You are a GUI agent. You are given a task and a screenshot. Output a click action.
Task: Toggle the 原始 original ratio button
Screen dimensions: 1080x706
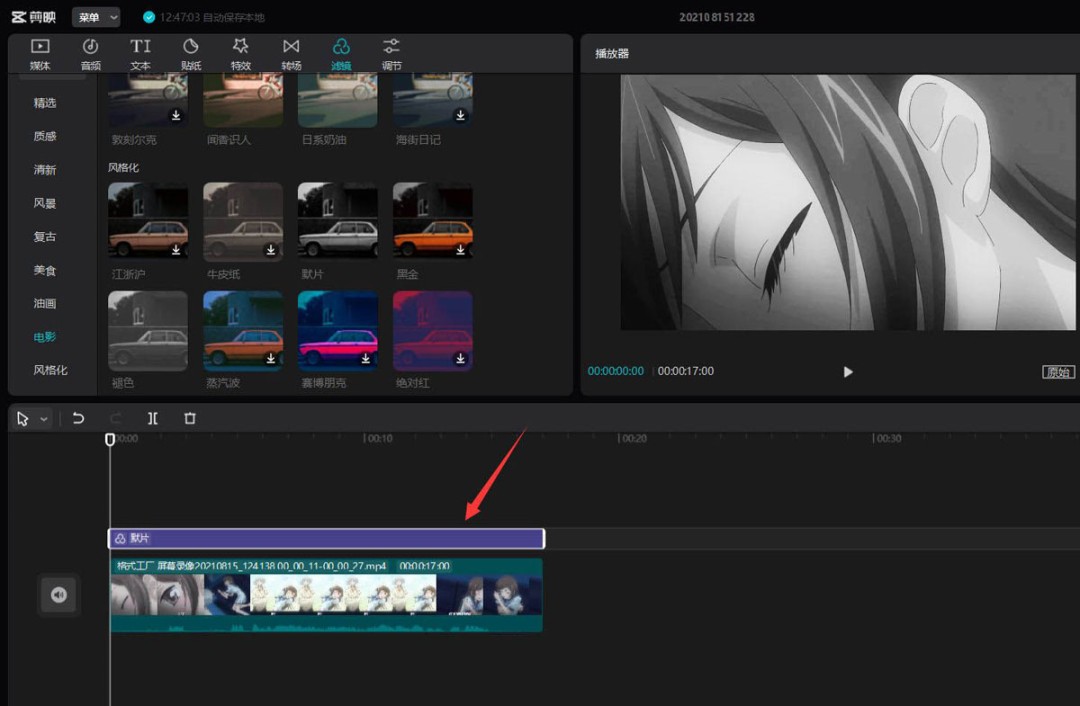(x=1057, y=372)
